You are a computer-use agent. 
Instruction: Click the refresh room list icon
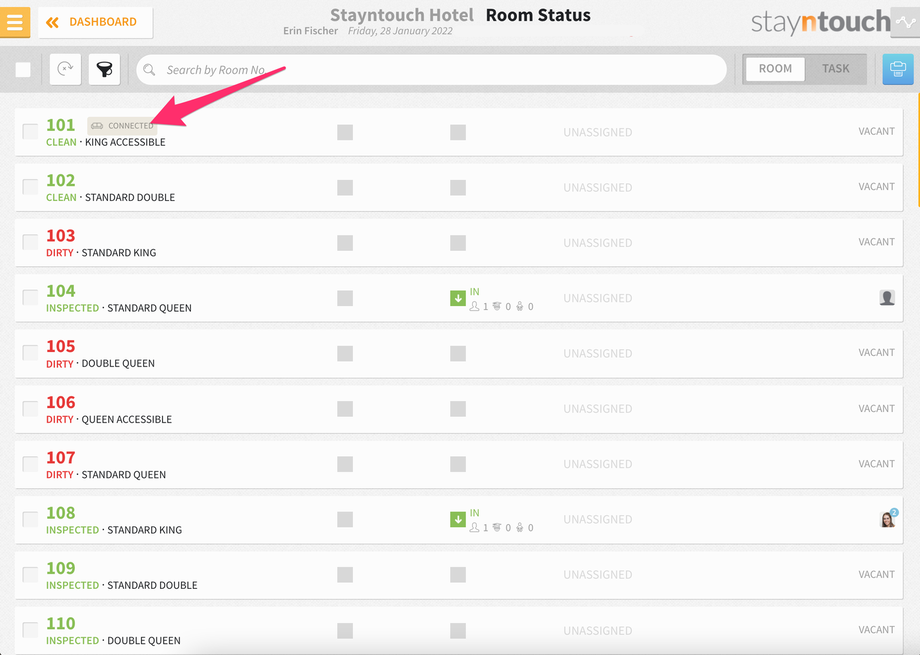[65, 69]
